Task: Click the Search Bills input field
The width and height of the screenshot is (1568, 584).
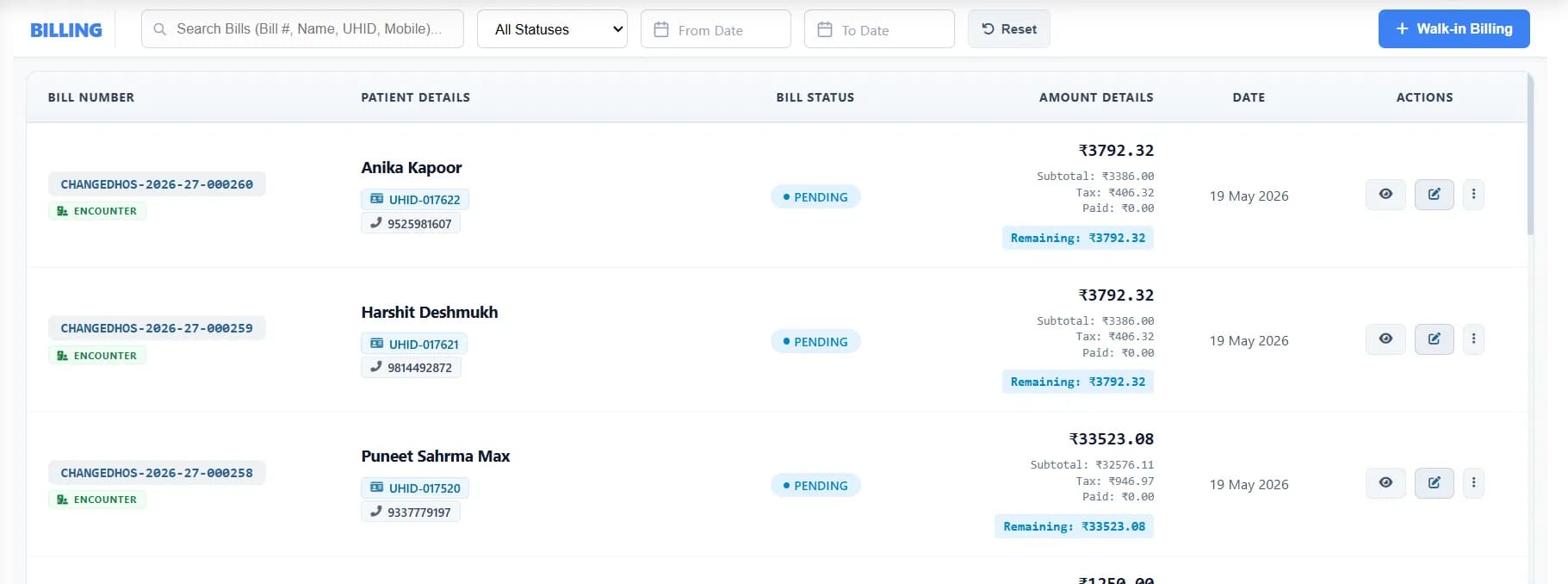Action: (302, 29)
